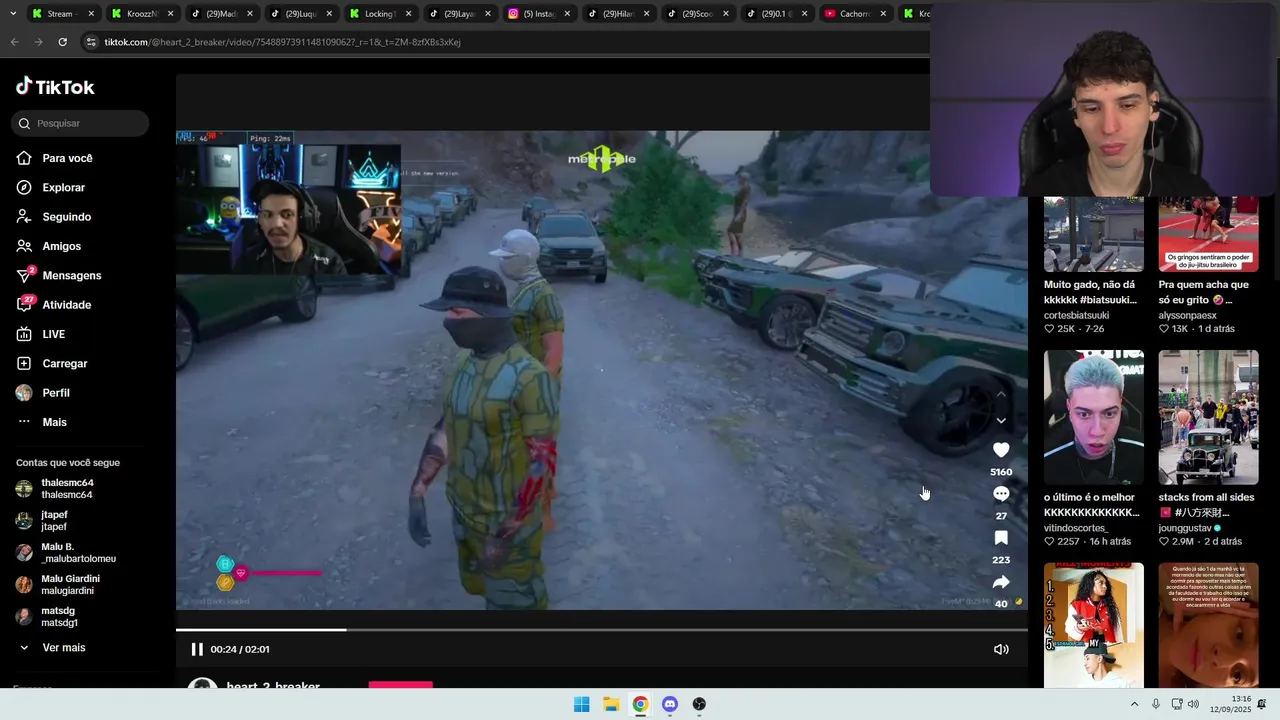The width and height of the screenshot is (1280, 720).
Task: Open followed account thalesmc64
Action: click(66, 489)
